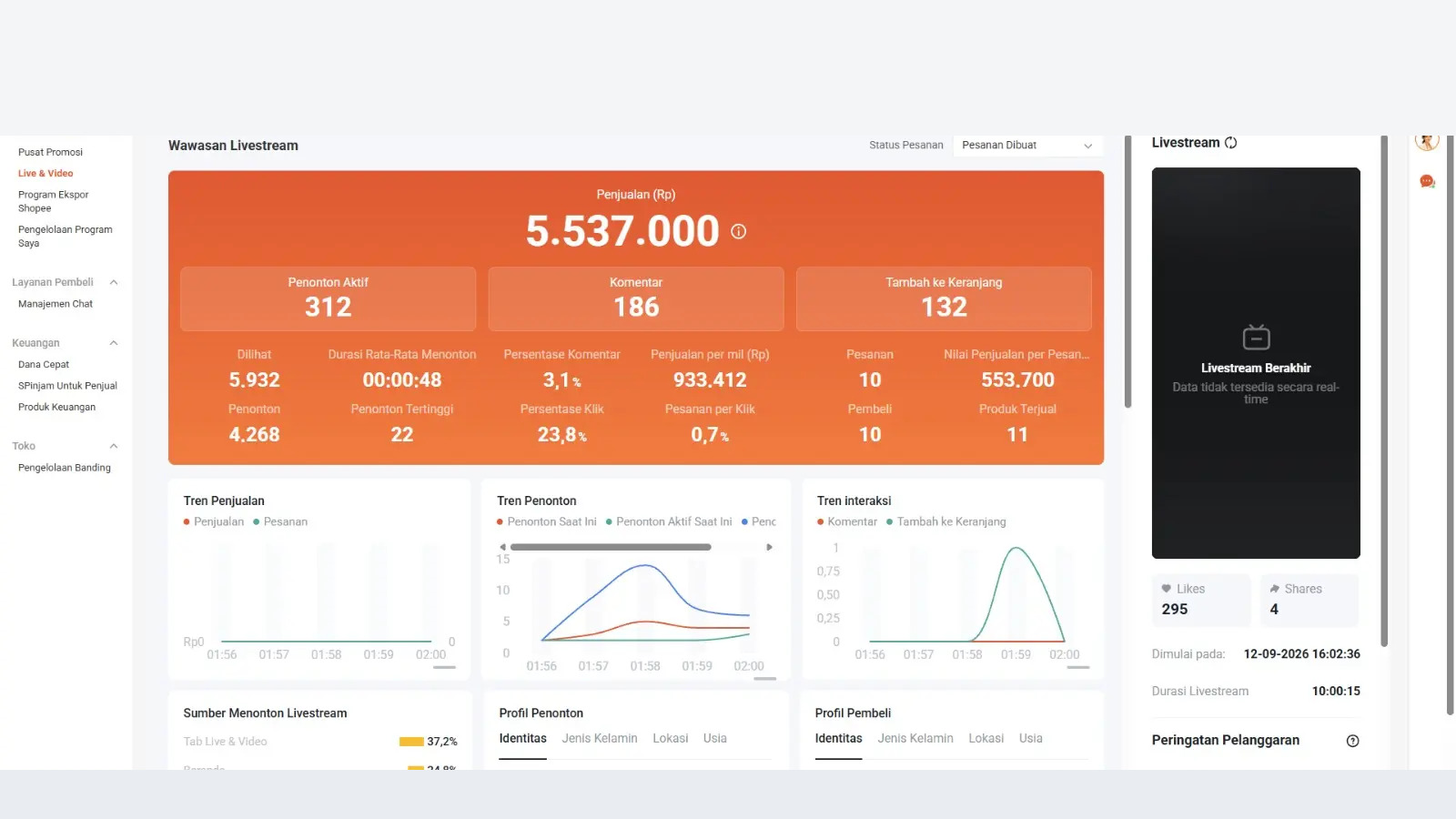This screenshot has height=819, width=1456.
Task: Open Live & Video in the sidebar
Action: click(x=45, y=174)
